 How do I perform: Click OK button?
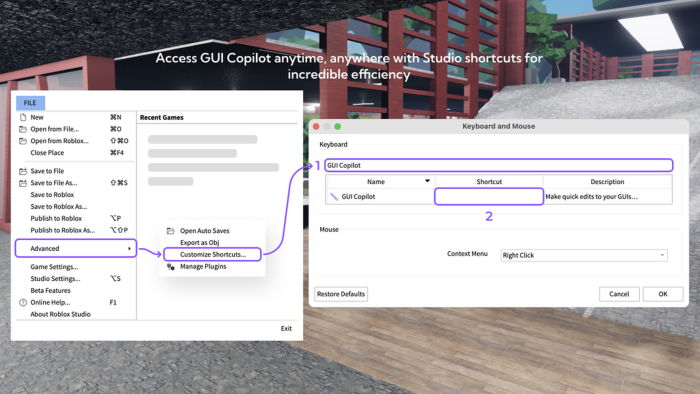coord(663,294)
